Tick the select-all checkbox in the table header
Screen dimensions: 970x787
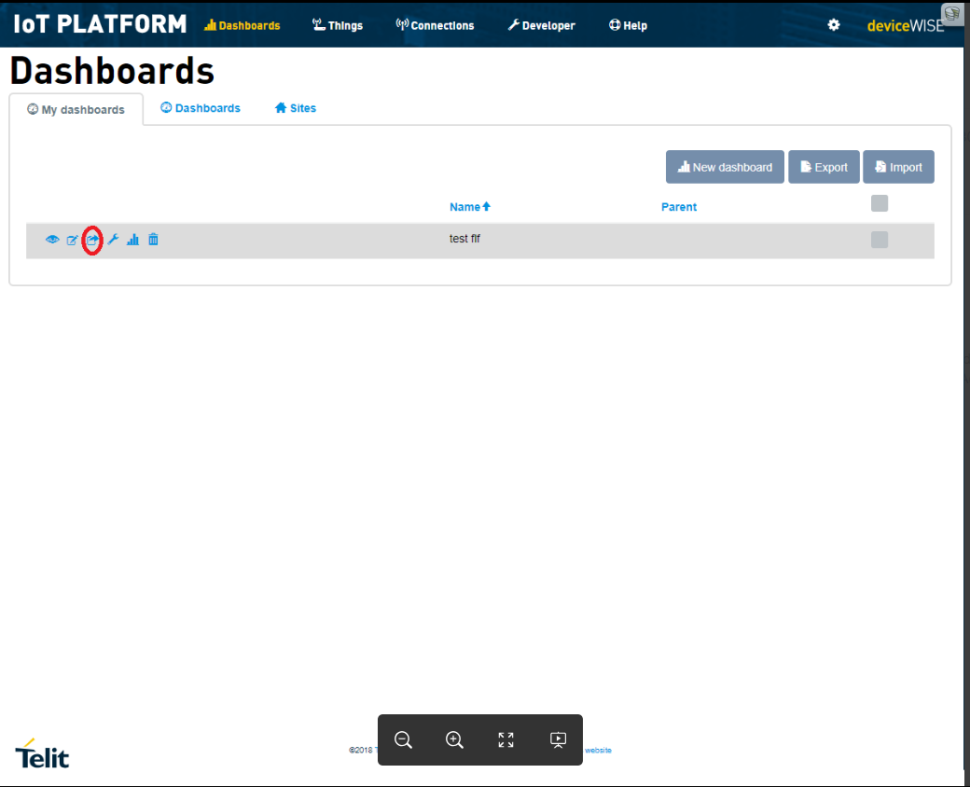pyautogui.click(x=879, y=203)
